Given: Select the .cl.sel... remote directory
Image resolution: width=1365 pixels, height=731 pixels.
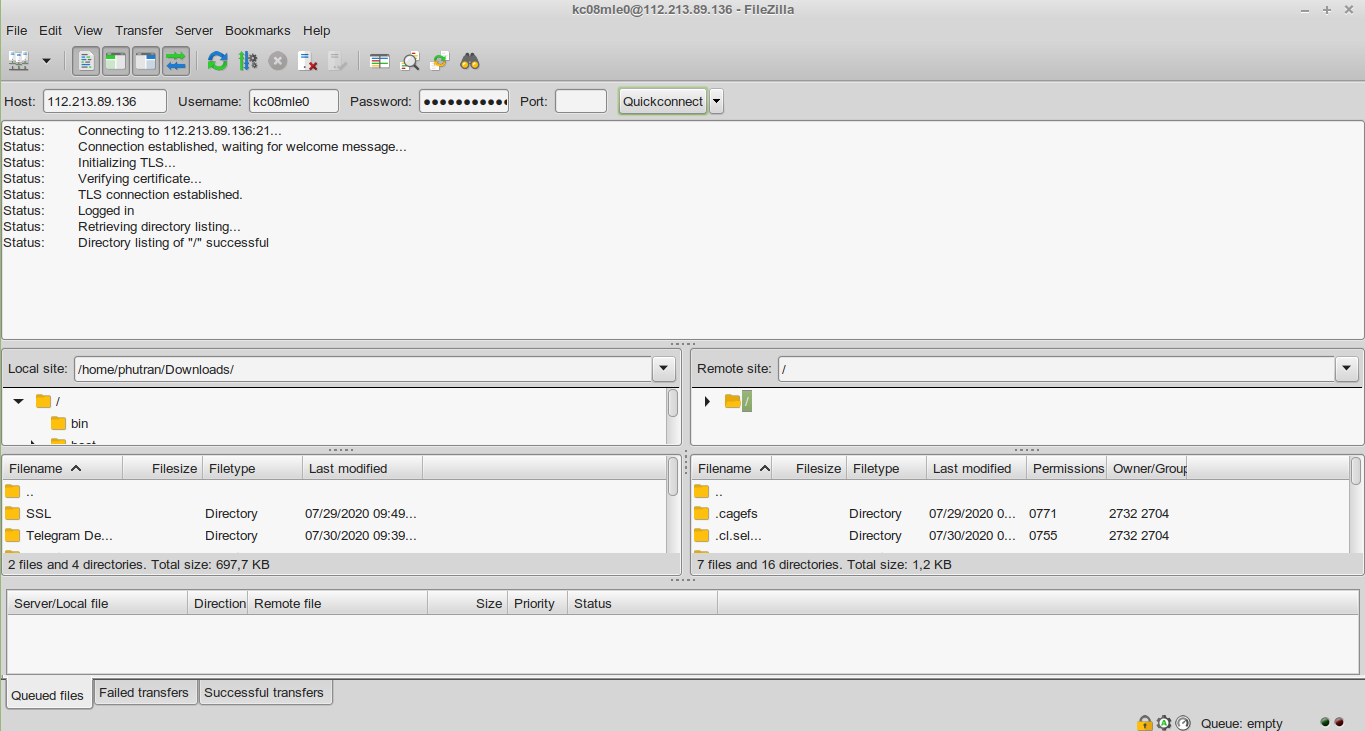Looking at the screenshot, I should [x=1020, y=535].
